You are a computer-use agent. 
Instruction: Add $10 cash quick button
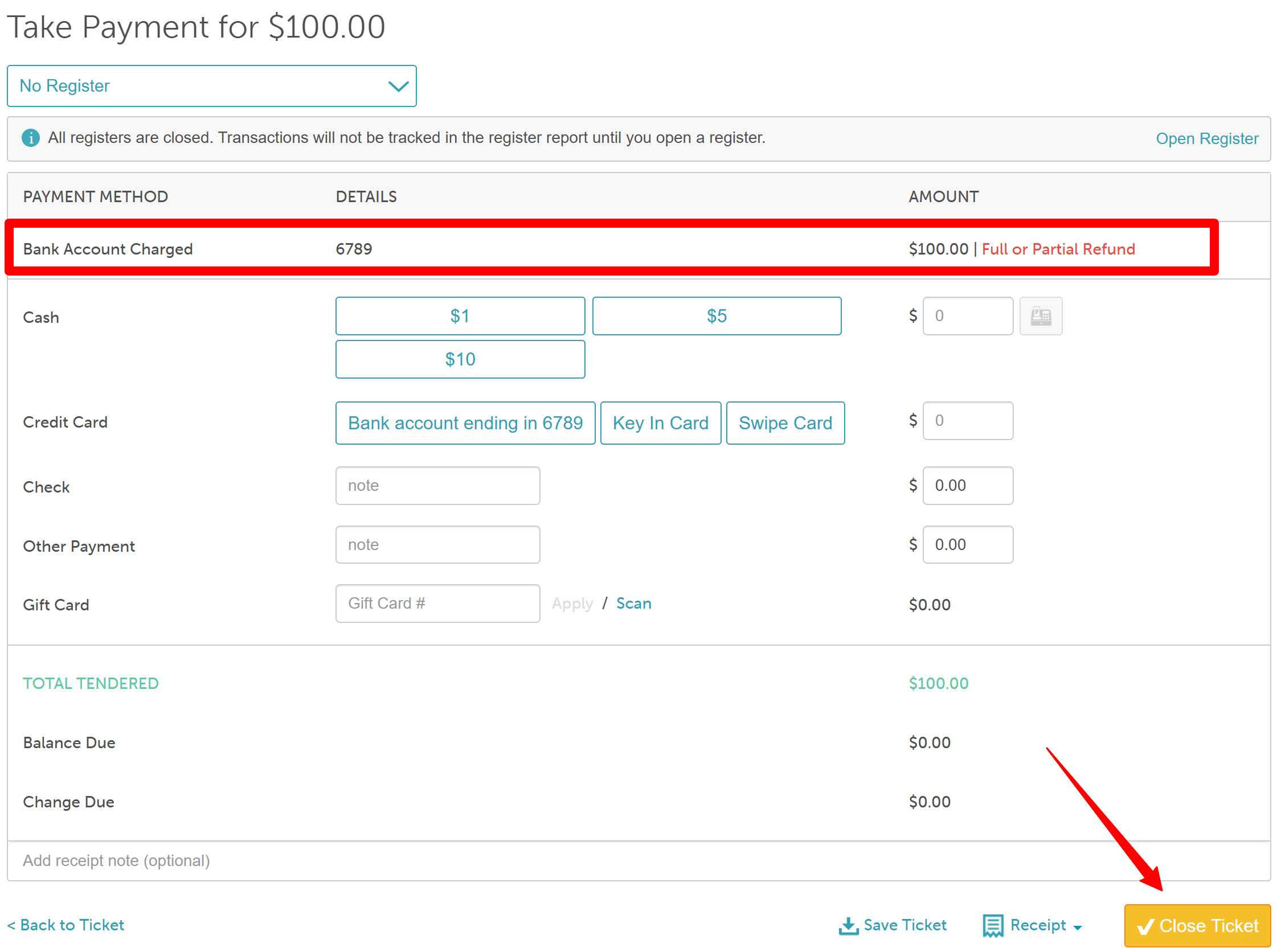click(x=460, y=359)
